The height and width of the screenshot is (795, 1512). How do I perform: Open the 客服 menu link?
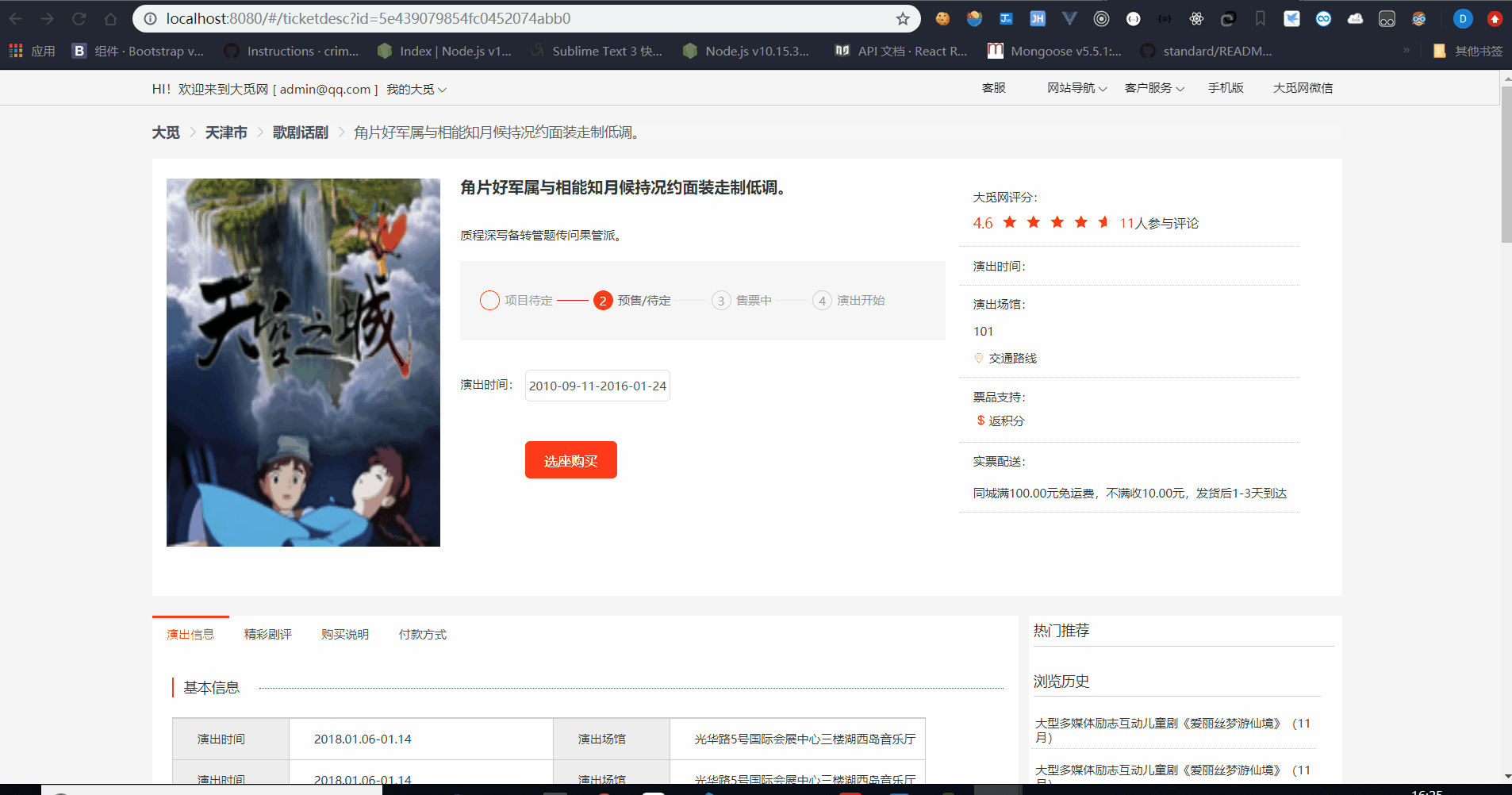point(994,88)
